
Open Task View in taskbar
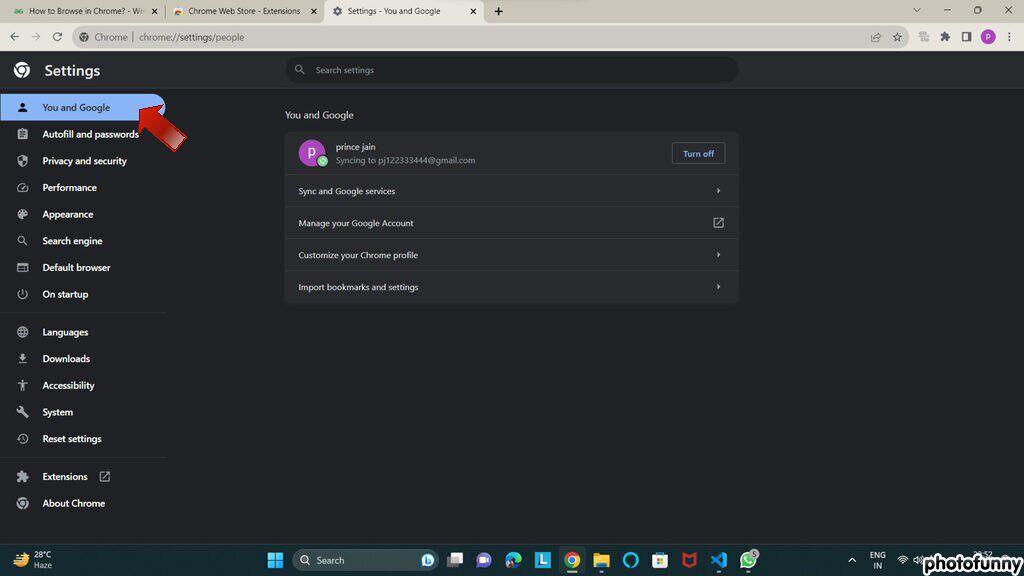click(455, 560)
